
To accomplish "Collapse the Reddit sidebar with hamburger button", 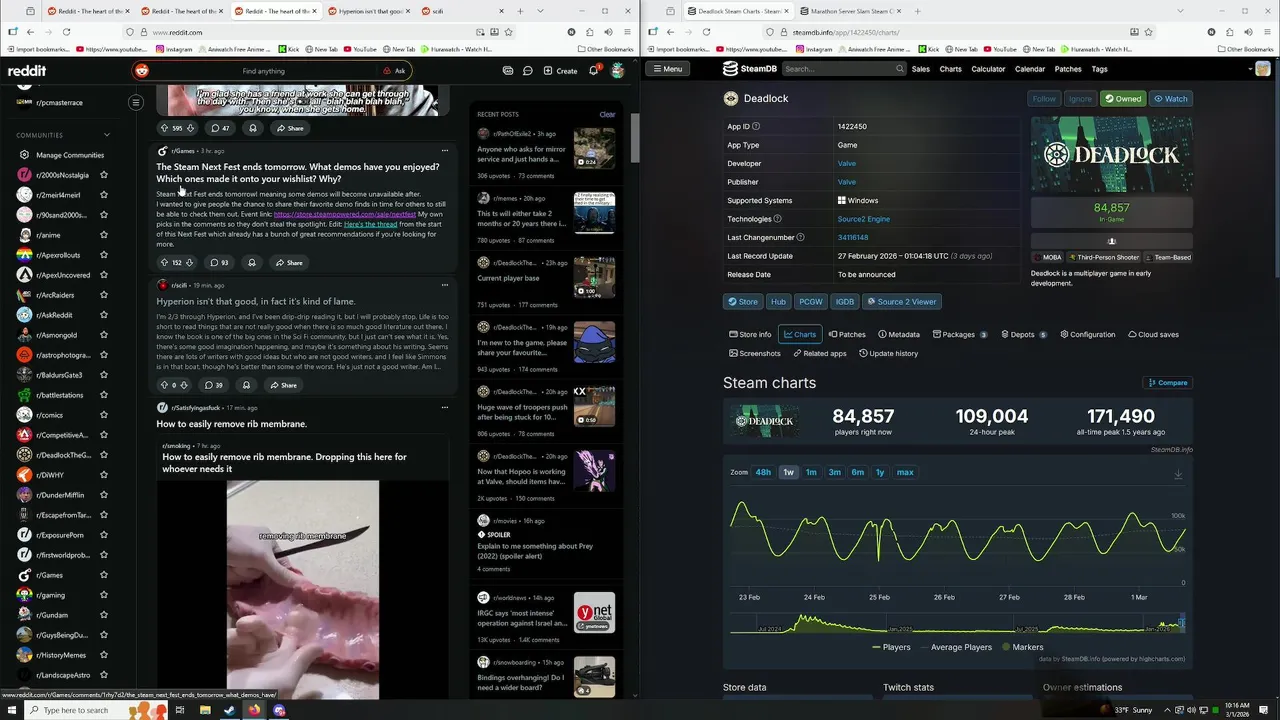I will (x=136, y=102).
